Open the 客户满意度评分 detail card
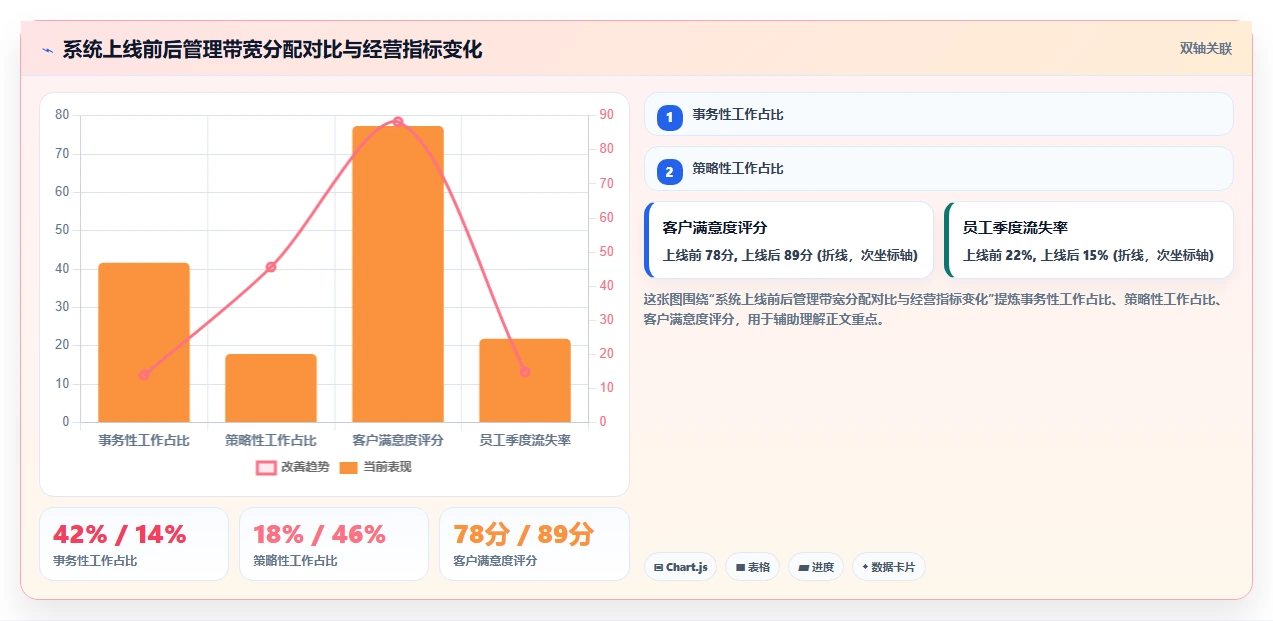Screen dimensions: 1273x621 click(789, 240)
